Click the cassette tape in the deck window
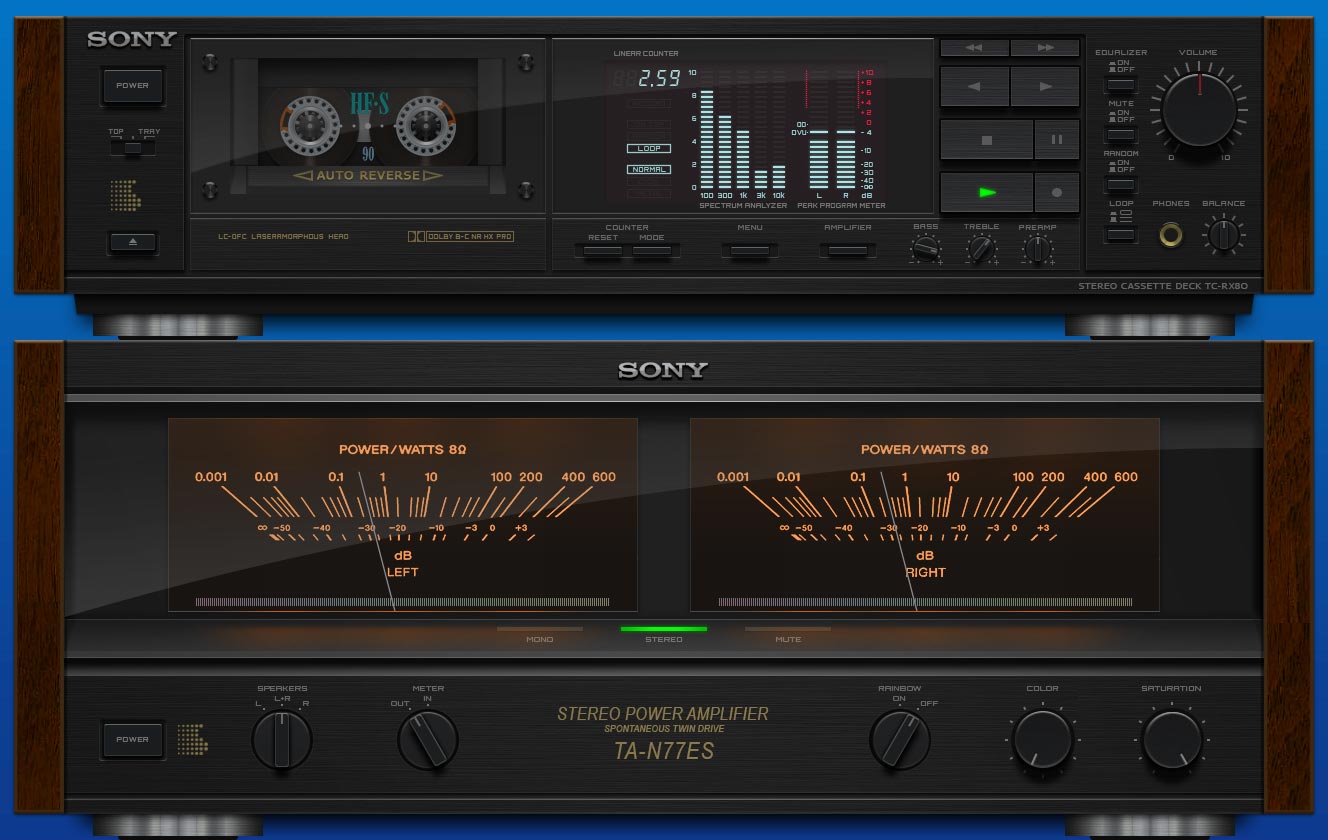 click(x=367, y=126)
